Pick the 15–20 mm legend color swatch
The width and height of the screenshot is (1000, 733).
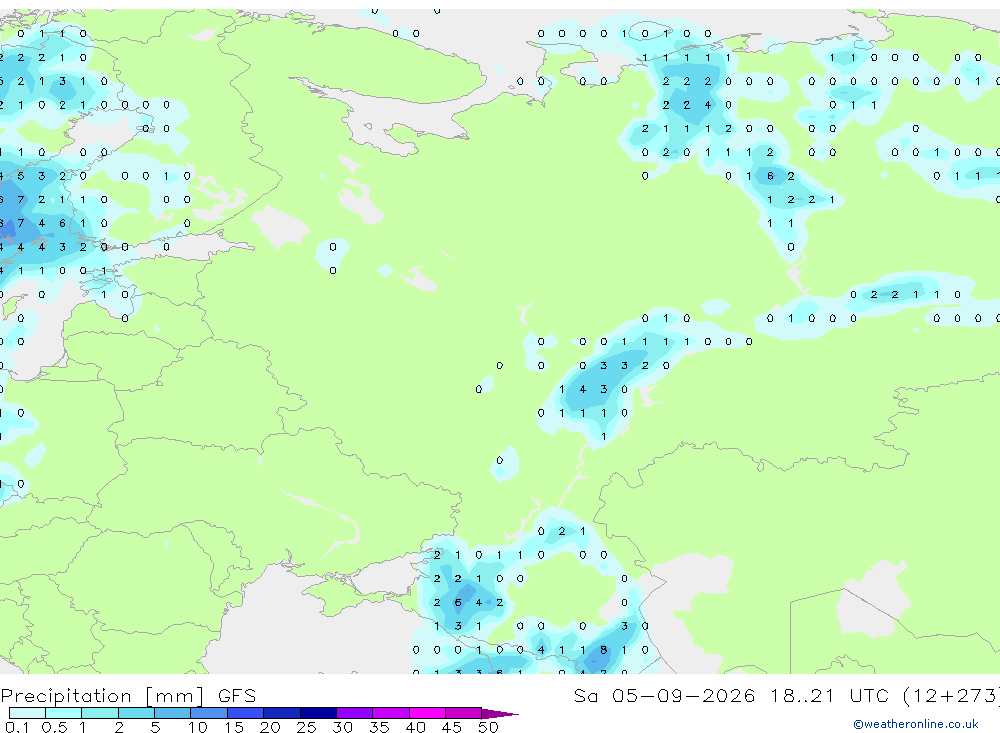[246, 713]
